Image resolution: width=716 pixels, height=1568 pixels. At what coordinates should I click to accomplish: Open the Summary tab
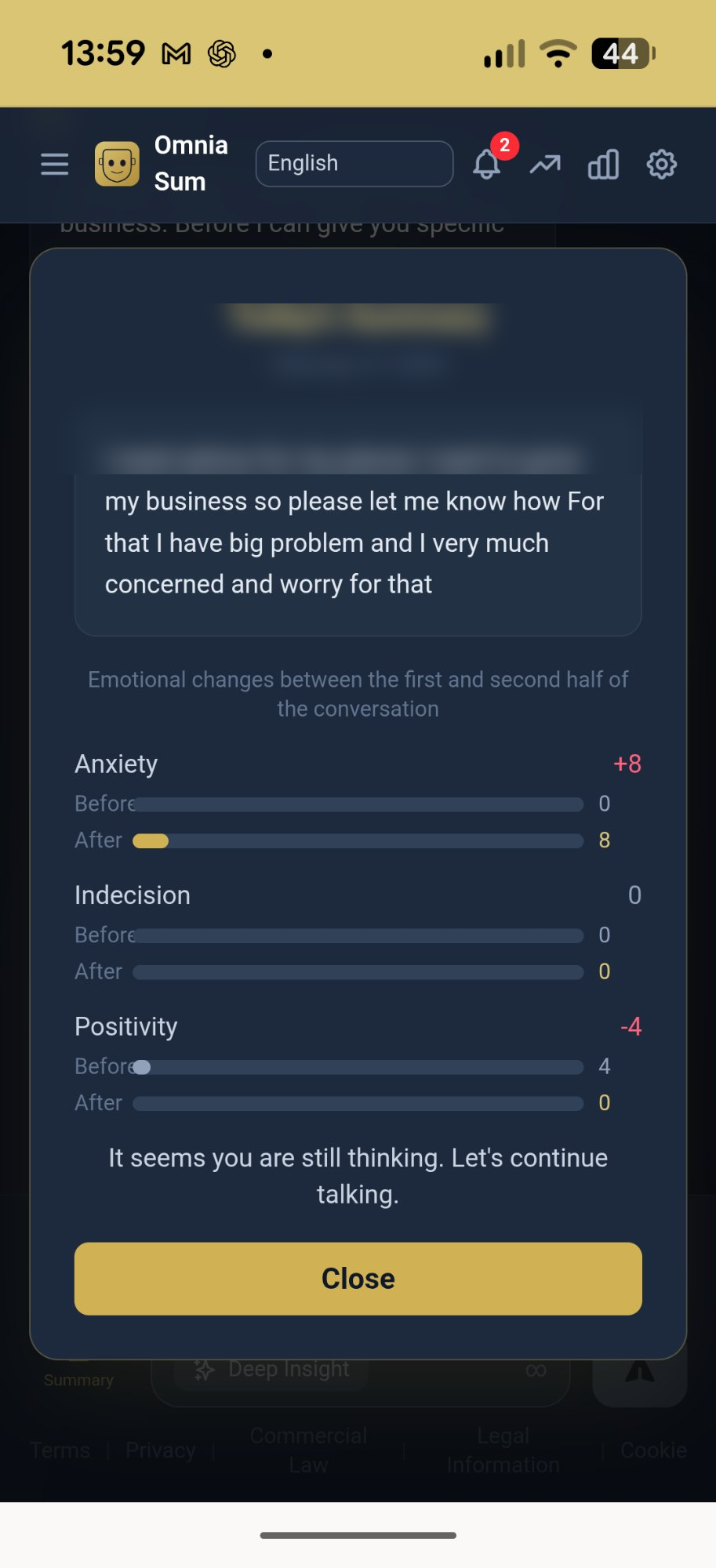point(78,1378)
